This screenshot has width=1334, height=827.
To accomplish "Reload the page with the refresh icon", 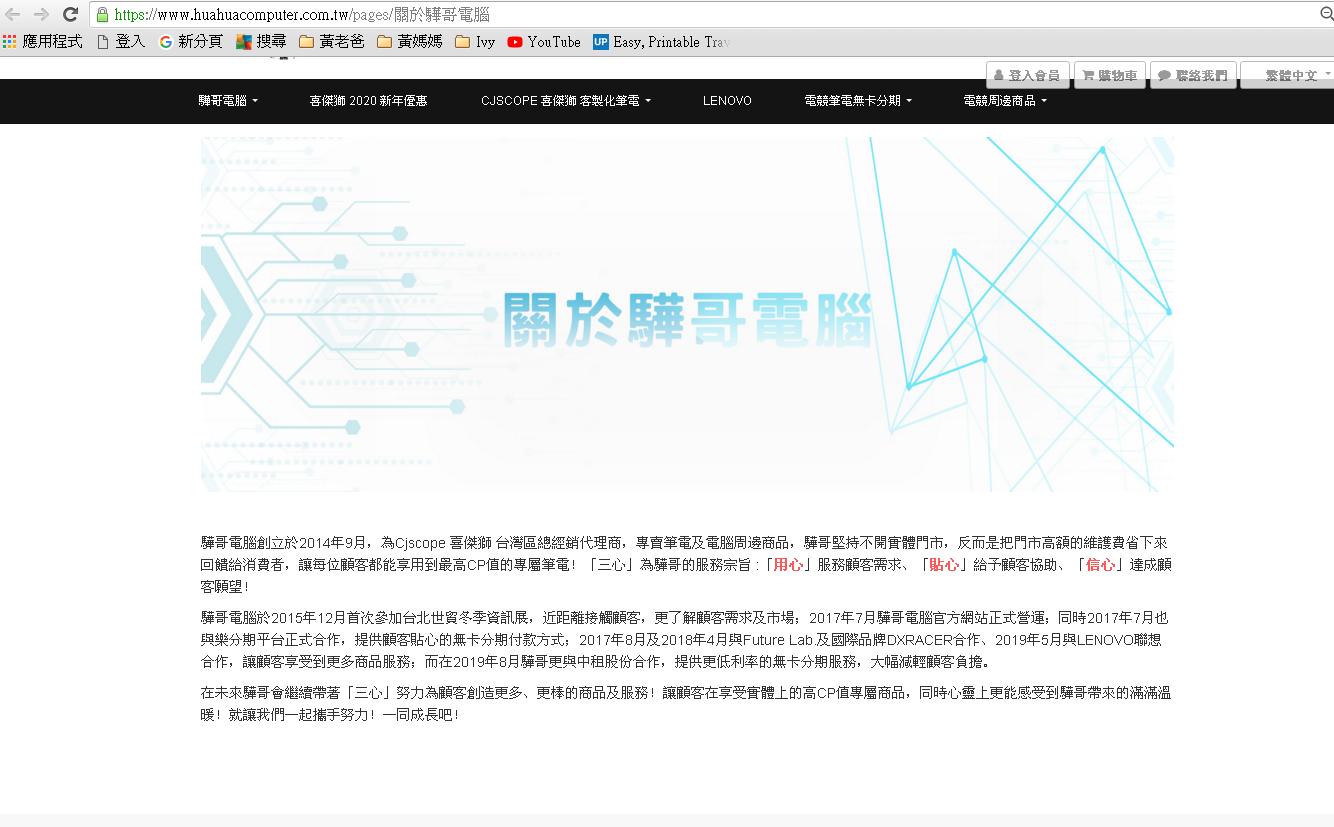I will coord(70,14).
